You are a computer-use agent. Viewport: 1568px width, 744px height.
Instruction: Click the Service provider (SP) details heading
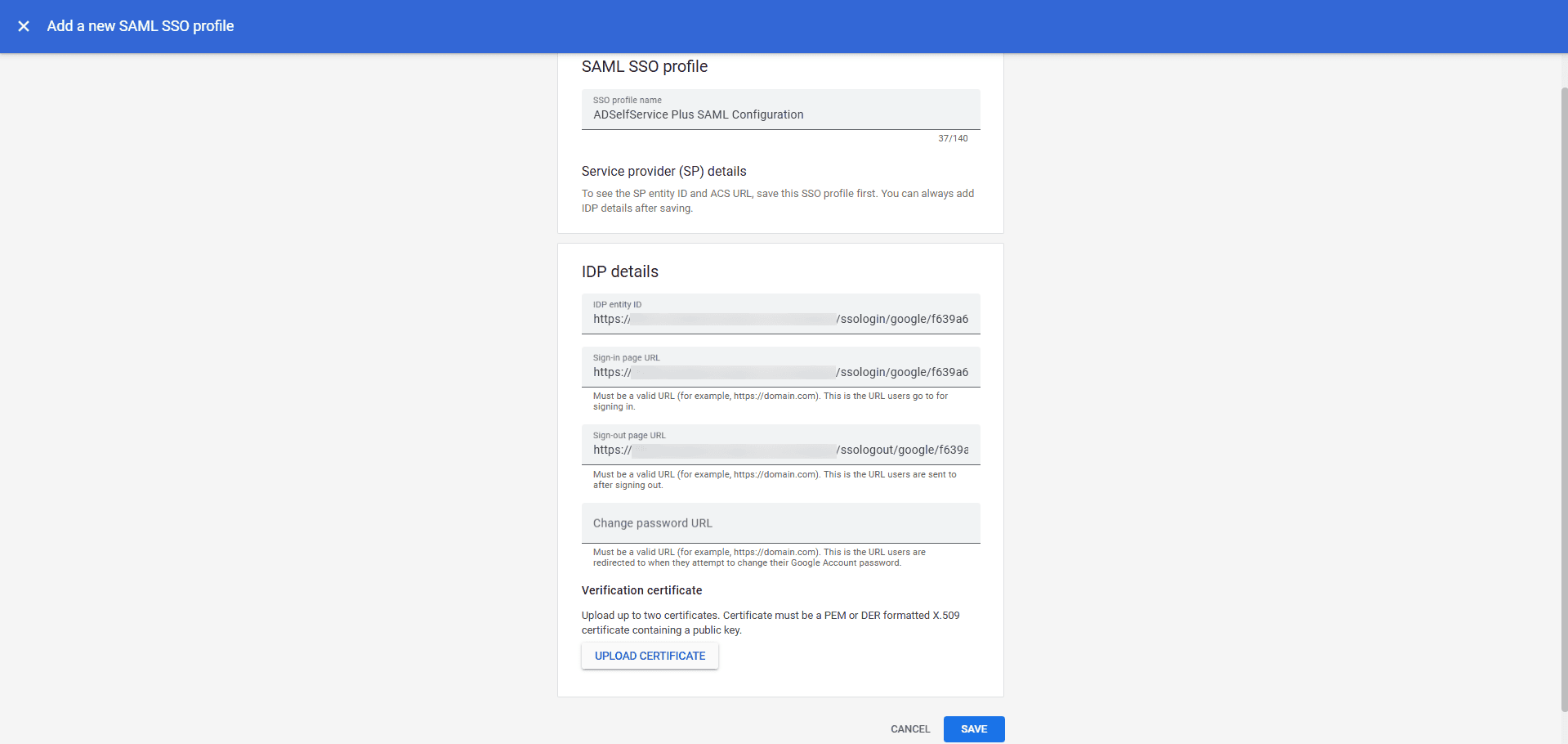(663, 171)
